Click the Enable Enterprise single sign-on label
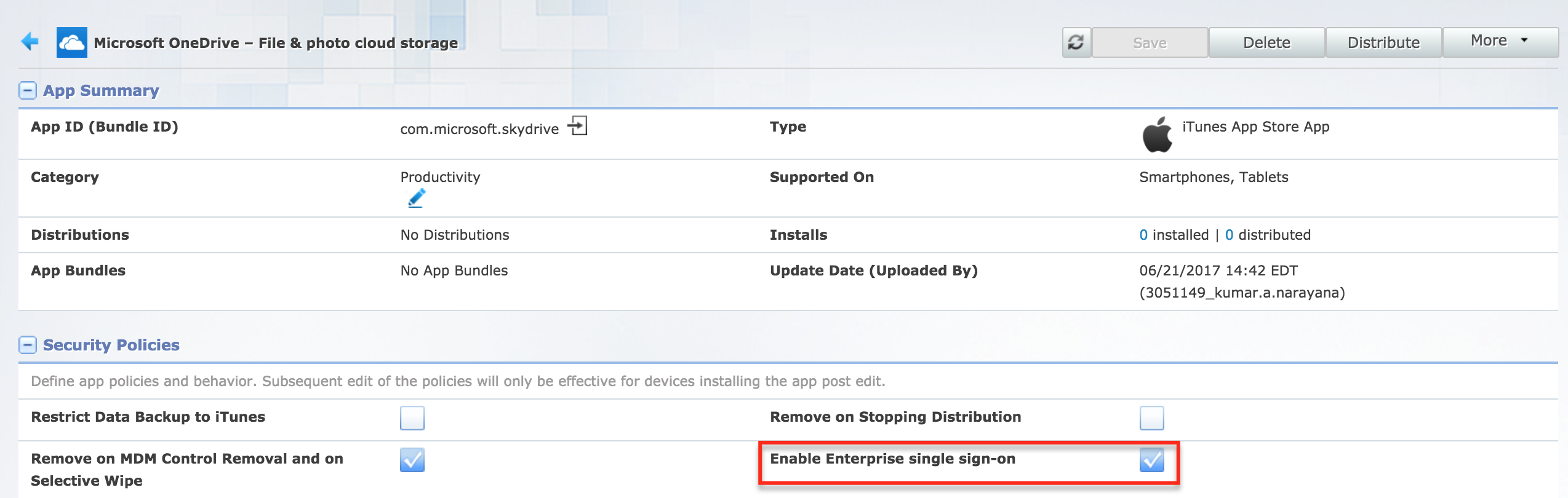Viewport: 1568px width, 498px height. (892, 459)
